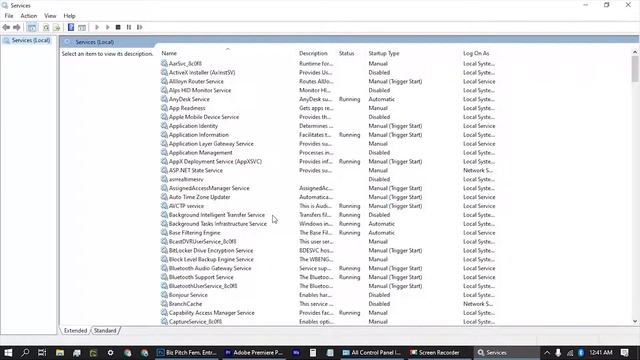
Task: Click the scroll down arrow of the list
Action: [635, 322]
